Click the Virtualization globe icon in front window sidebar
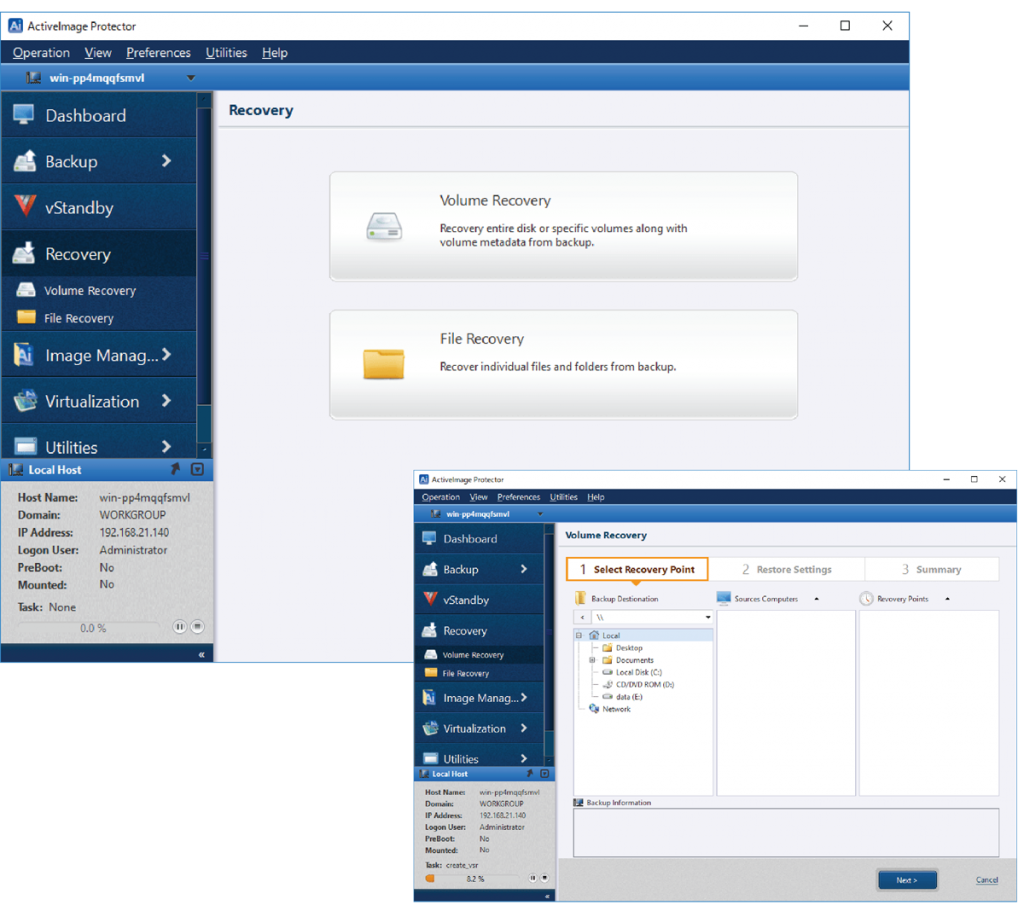 click(429, 728)
